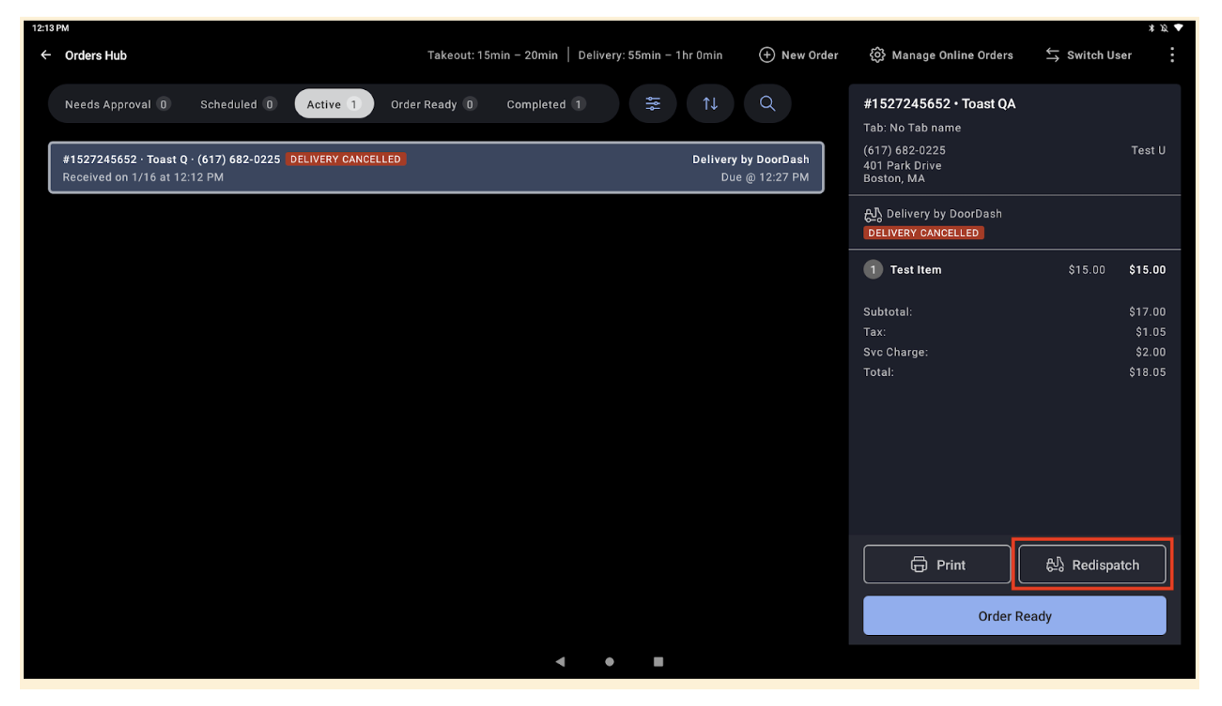Search for an order

[x=767, y=103]
